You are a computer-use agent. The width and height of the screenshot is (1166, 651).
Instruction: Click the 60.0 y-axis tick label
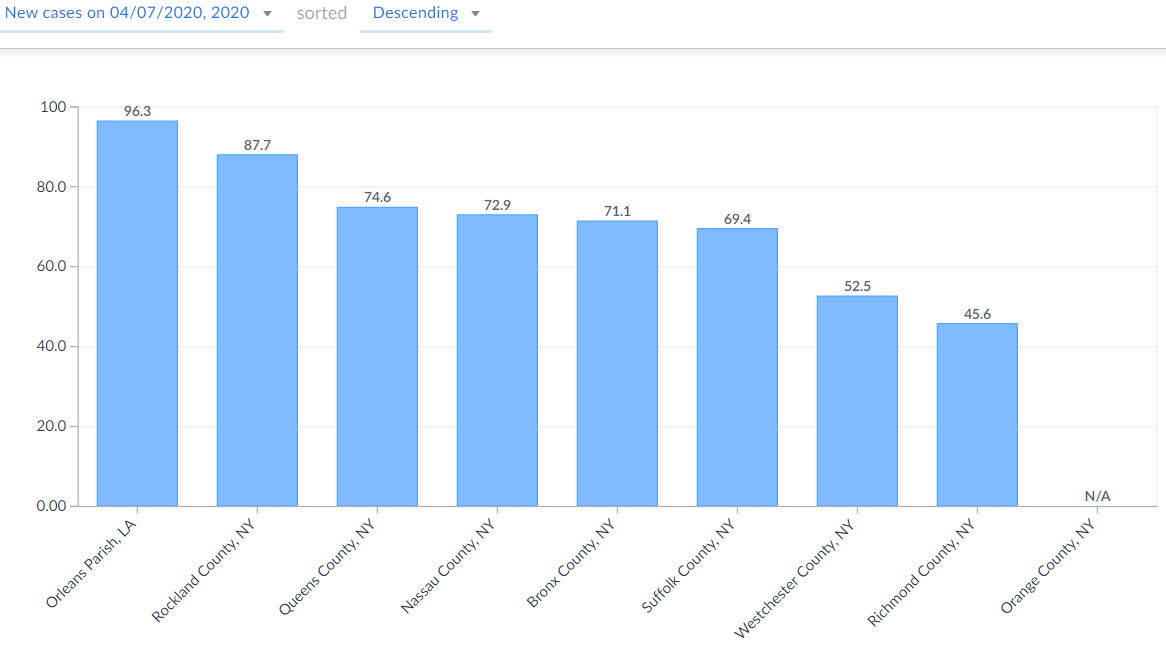[51, 266]
